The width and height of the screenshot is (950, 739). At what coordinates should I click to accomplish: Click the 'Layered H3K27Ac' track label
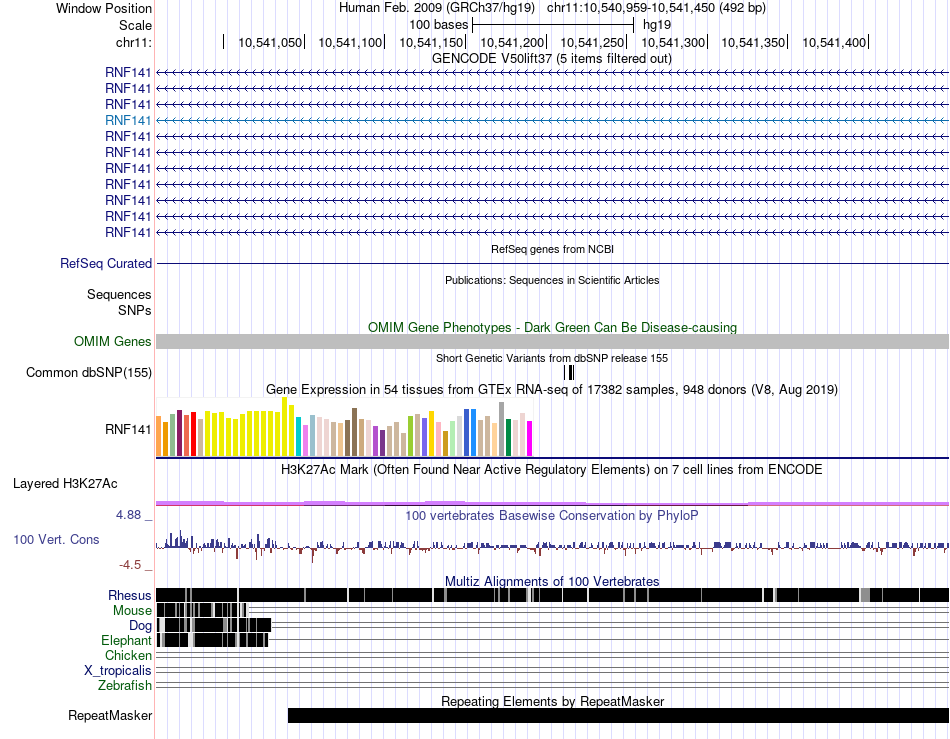(x=65, y=483)
